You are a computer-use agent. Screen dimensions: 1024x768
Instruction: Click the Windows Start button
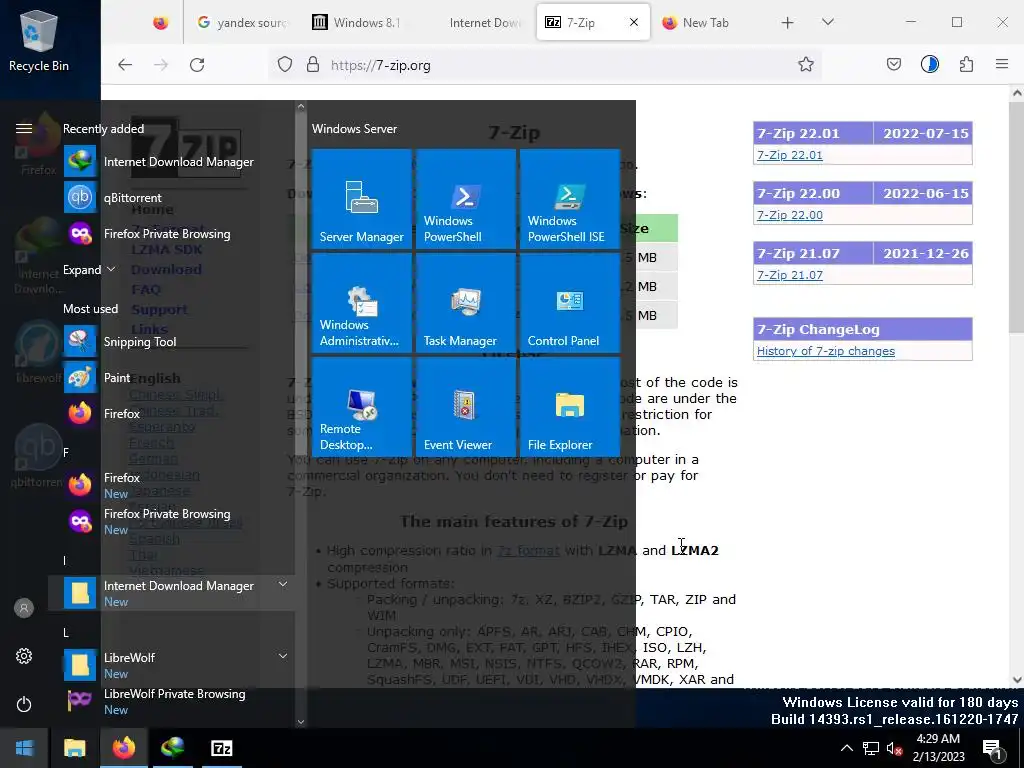(x=24, y=748)
